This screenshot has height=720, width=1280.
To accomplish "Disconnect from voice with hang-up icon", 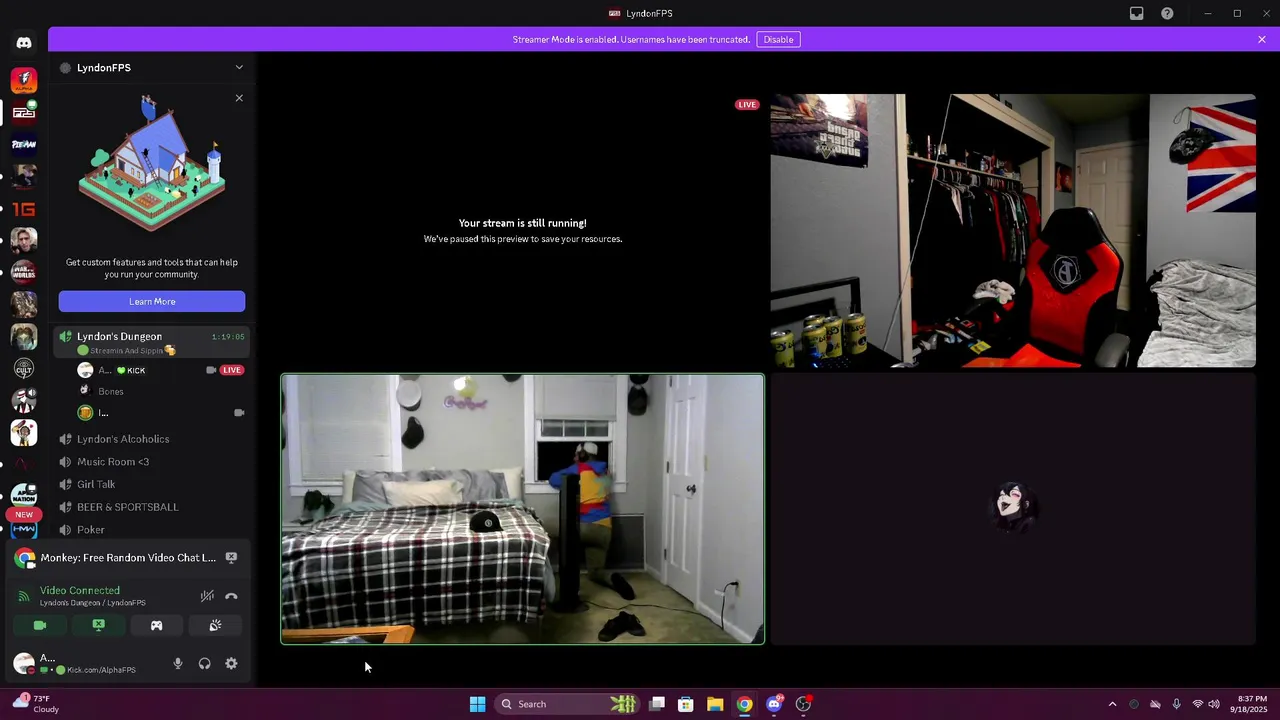I will click(231, 596).
